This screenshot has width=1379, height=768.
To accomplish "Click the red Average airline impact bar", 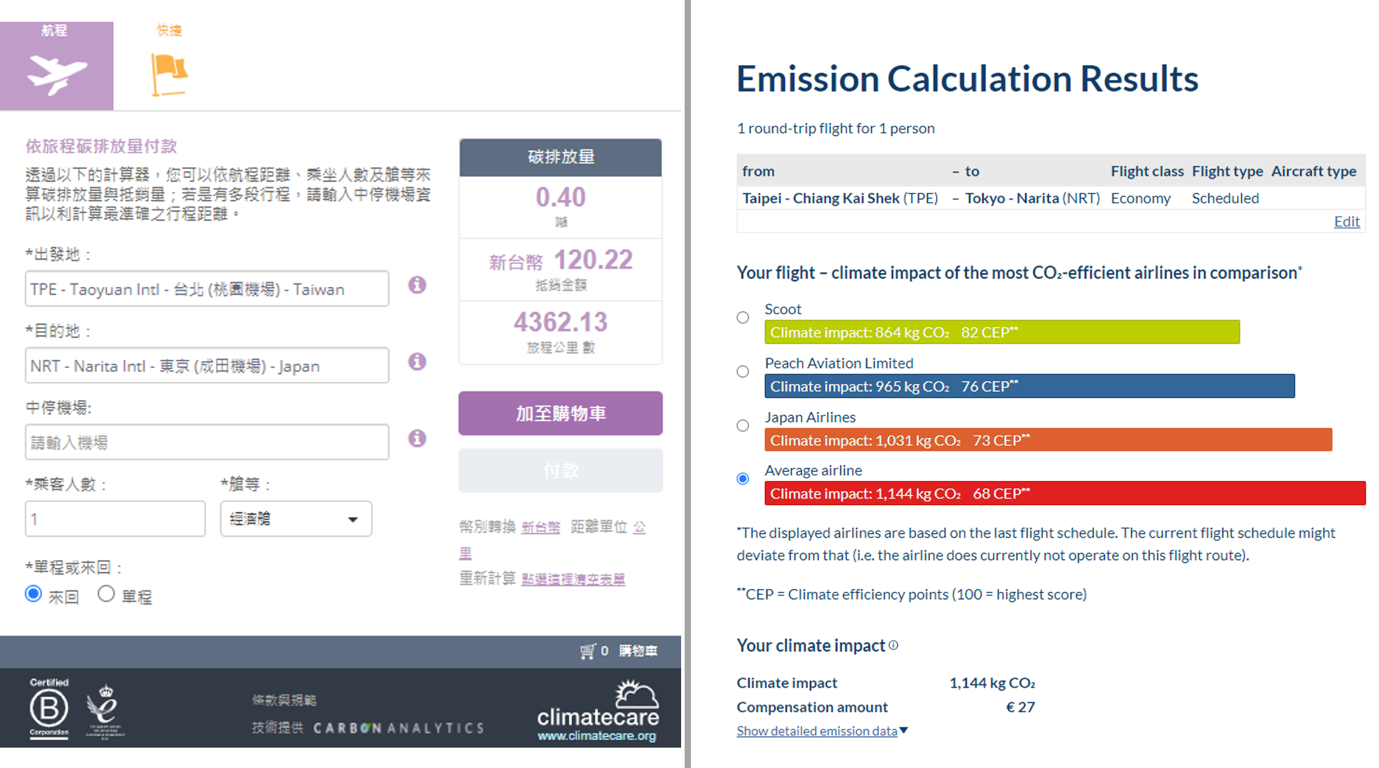I will pyautogui.click(x=1064, y=493).
